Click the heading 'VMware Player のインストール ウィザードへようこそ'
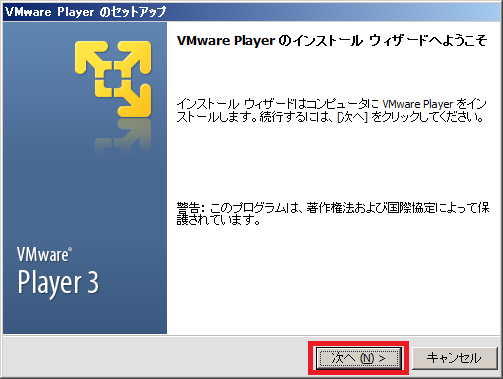Screen dimensions: 503x379 [332, 41]
